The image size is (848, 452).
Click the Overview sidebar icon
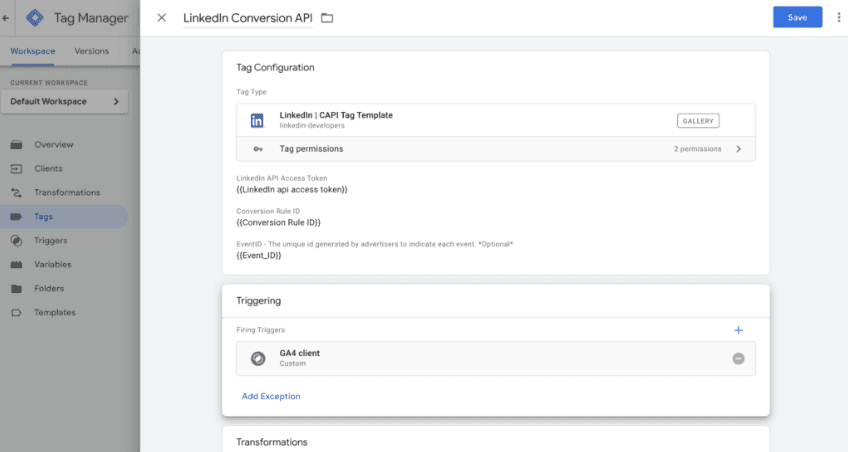tap(16, 144)
